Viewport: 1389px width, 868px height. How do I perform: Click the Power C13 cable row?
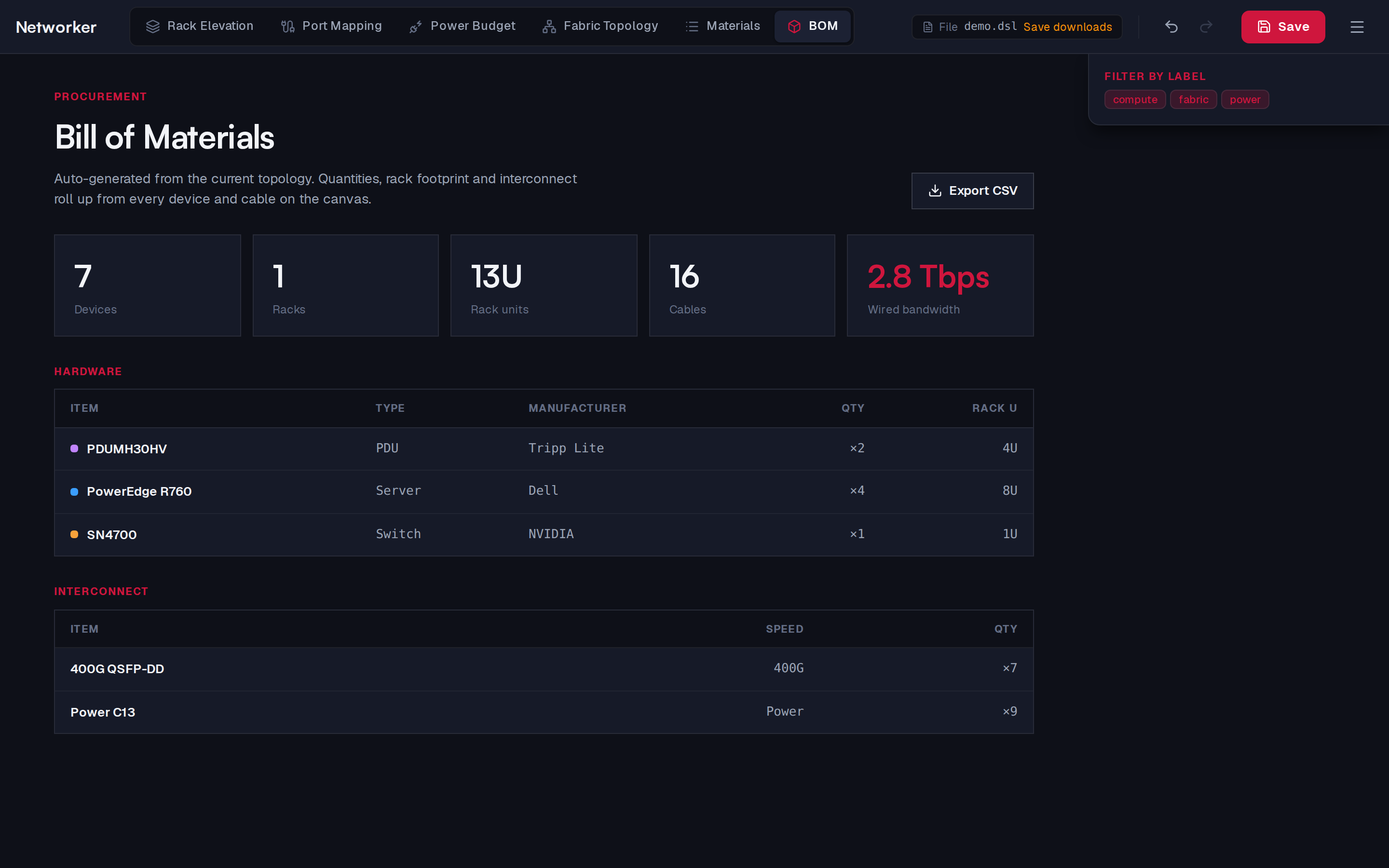pyautogui.click(x=544, y=712)
